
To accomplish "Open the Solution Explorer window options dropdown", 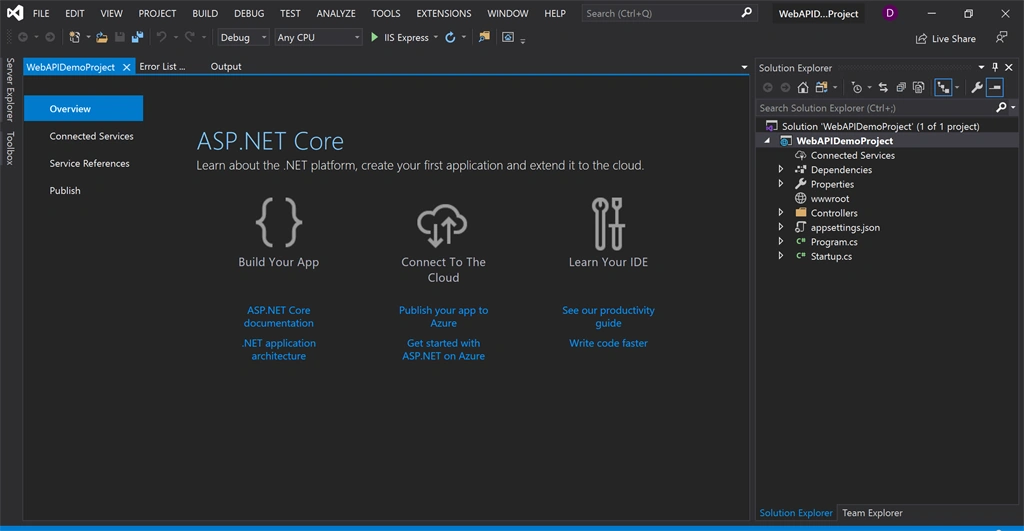I will [x=981, y=67].
